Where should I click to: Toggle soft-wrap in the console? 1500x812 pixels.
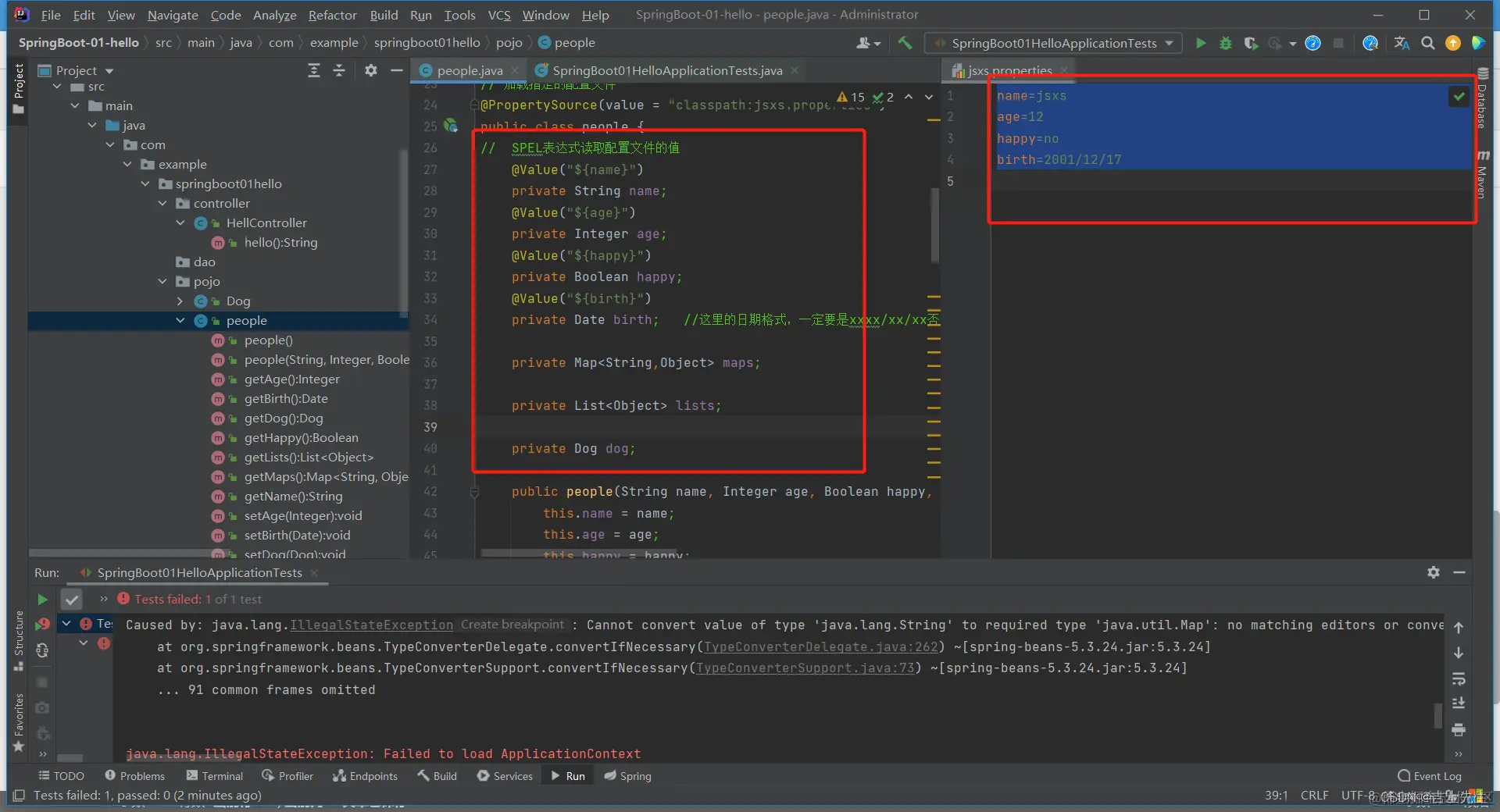click(1458, 678)
